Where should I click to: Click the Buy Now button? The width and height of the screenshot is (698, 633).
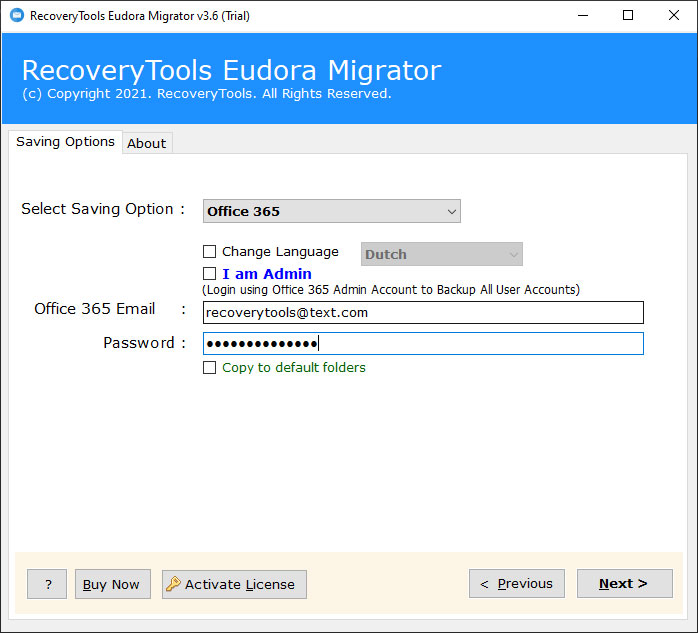(x=113, y=584)
